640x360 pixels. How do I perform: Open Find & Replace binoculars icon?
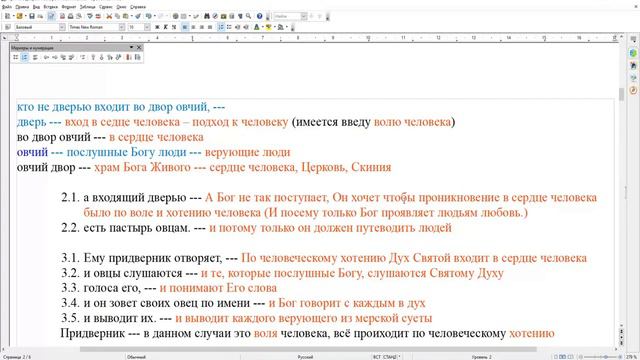pyautogui.click(x=207, y=16)
